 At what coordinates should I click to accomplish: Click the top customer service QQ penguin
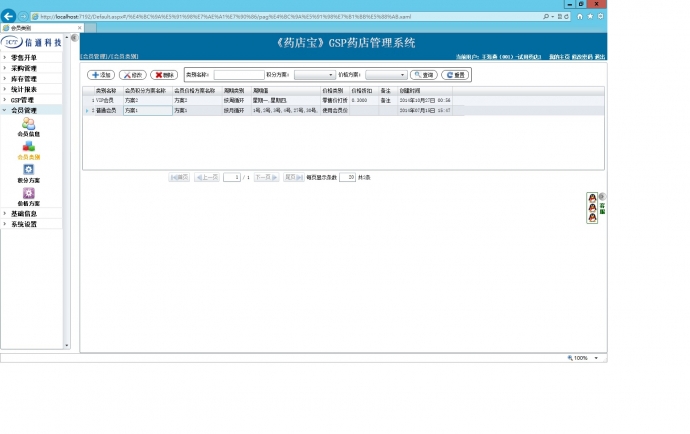tap(592, 198)
